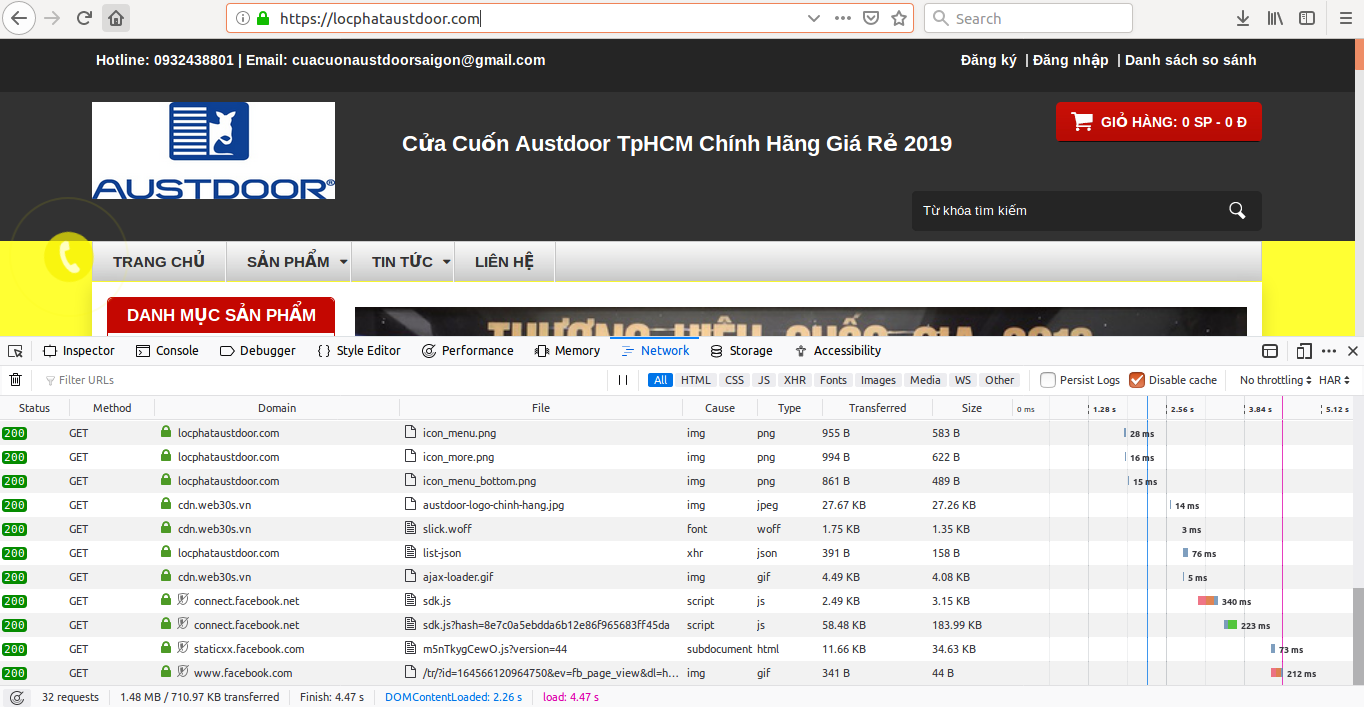Switch to the Performance tab
The width and height of the screenshot is (1364, 707).
[x=467, y=351]
